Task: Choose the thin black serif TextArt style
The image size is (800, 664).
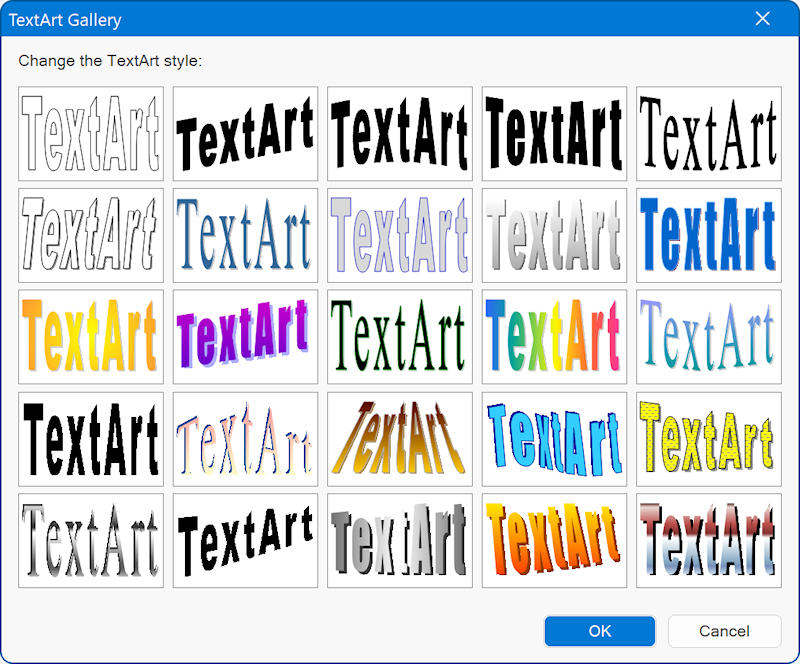Action: tap(709, 133)
